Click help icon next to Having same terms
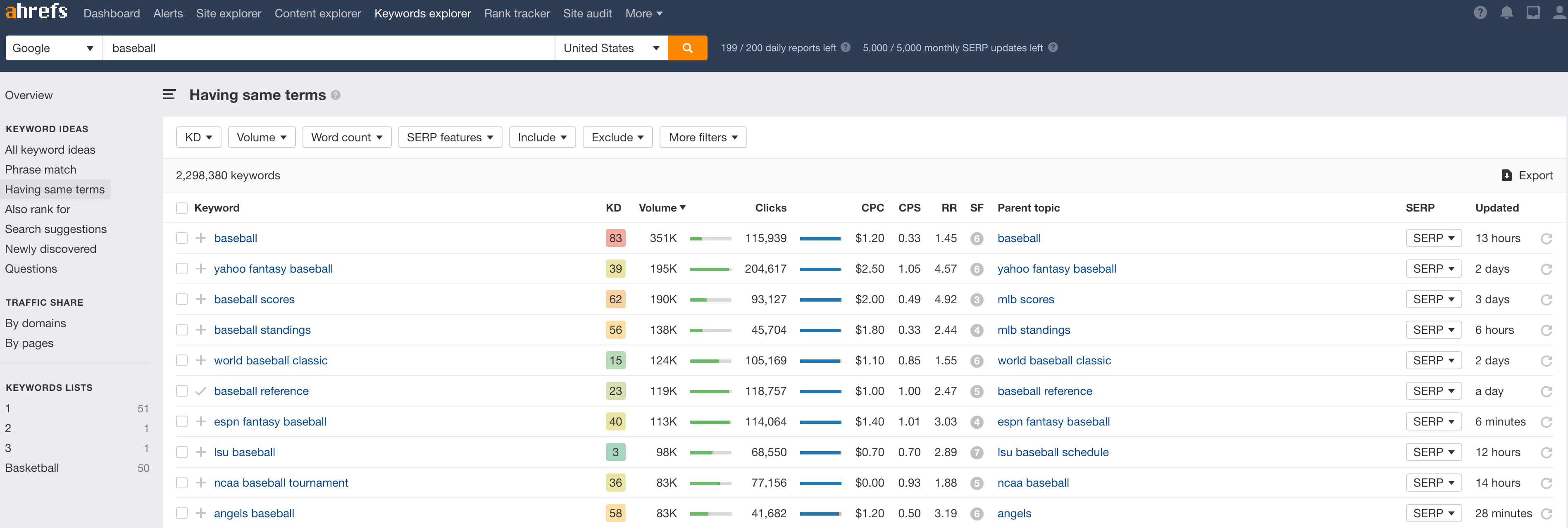 pyautogui.click(x=336, y=95)
